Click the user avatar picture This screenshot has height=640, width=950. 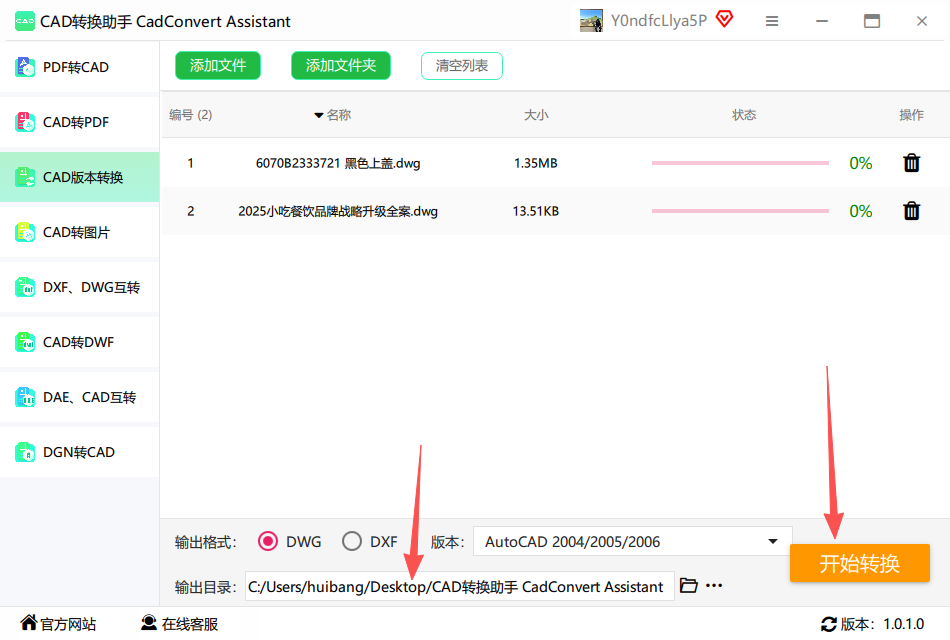591,21
